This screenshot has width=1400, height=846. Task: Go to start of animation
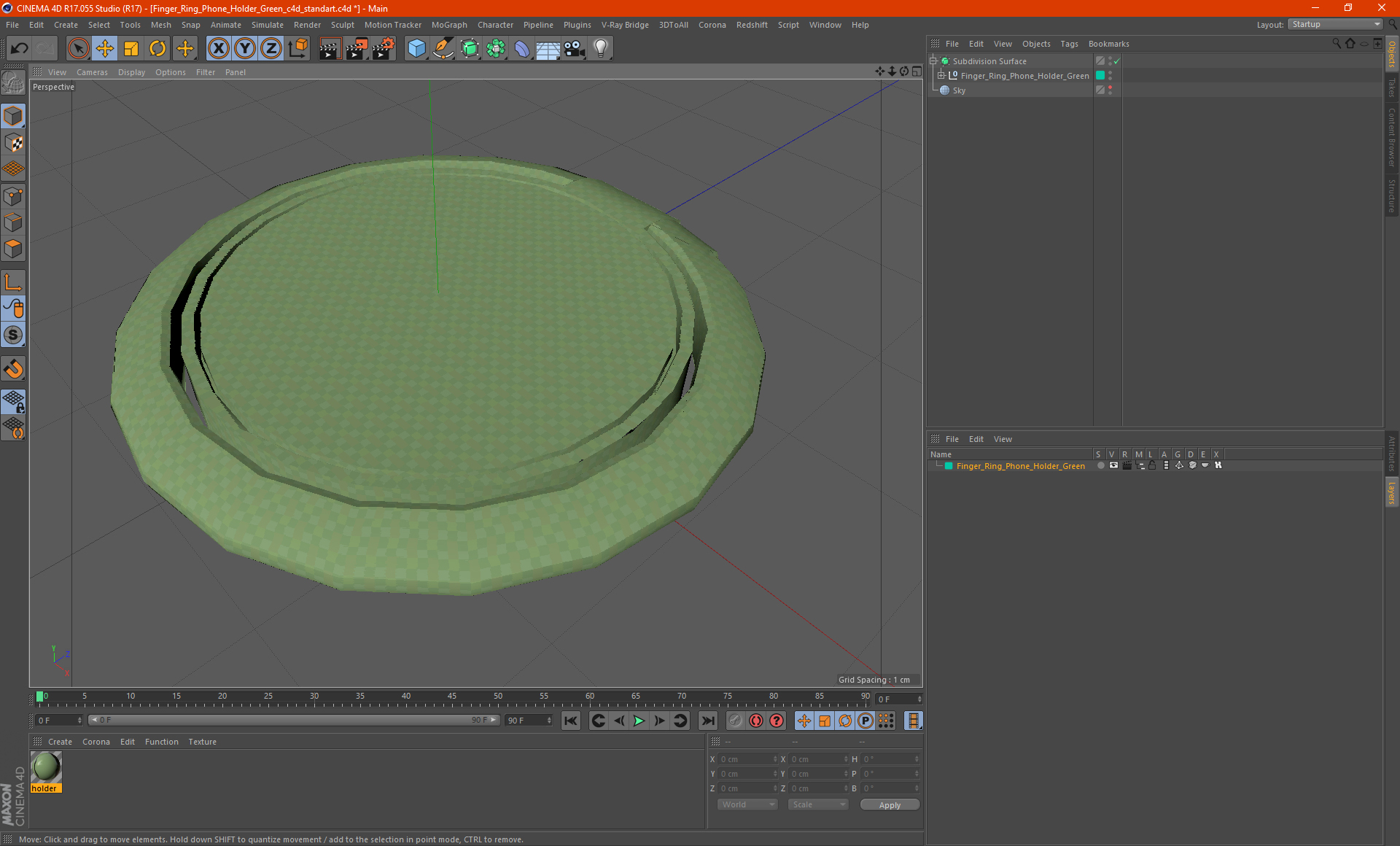570,721
